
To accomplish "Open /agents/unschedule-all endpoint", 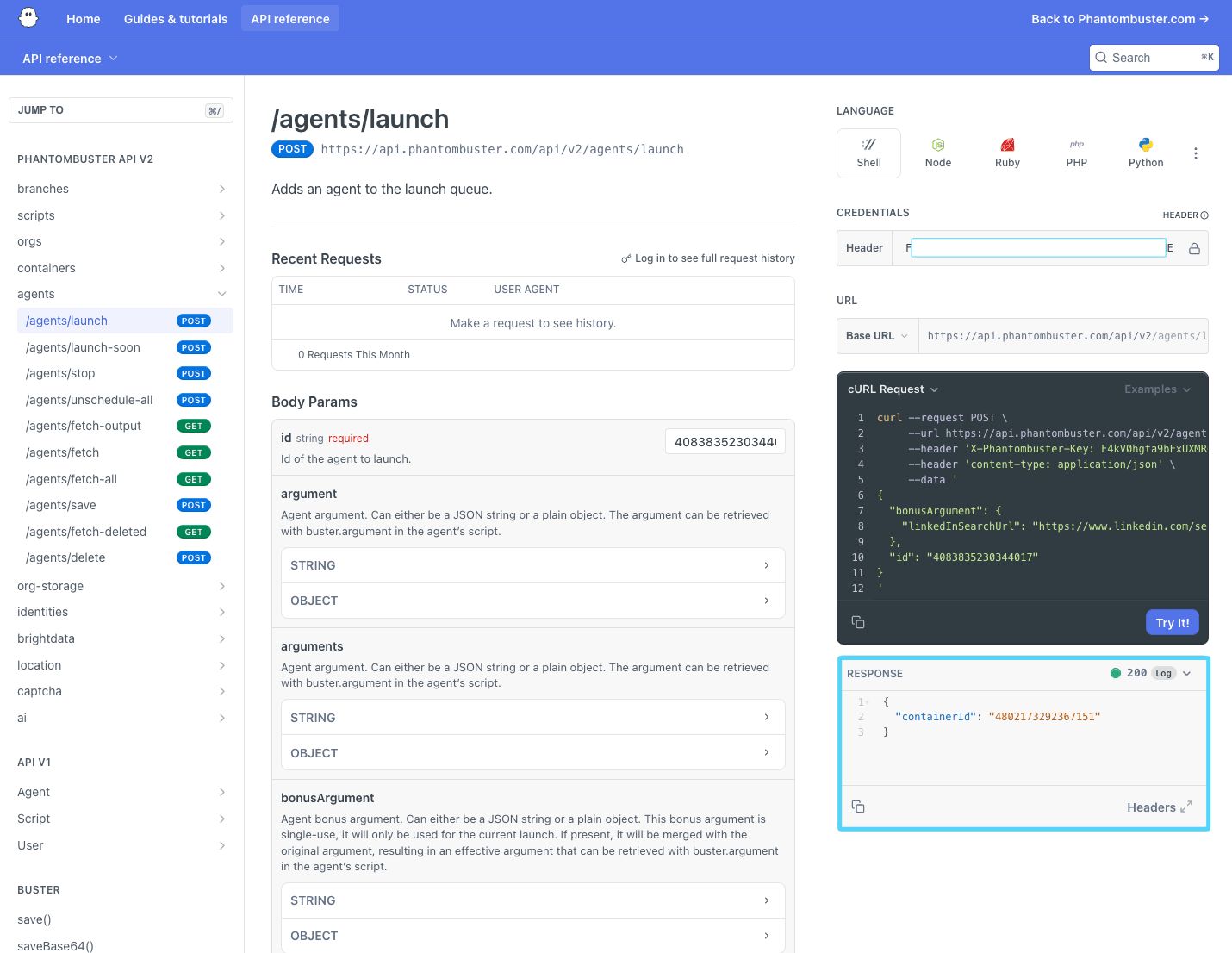I will (125, 400).
